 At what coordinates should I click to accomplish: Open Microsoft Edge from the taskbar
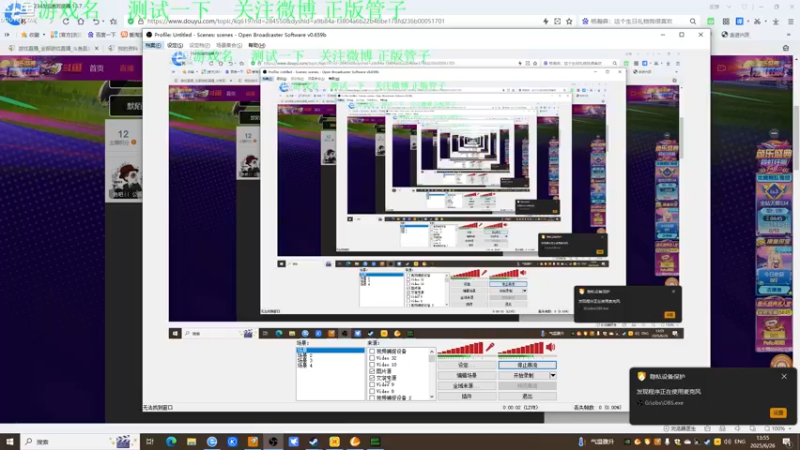pos(171,441)
